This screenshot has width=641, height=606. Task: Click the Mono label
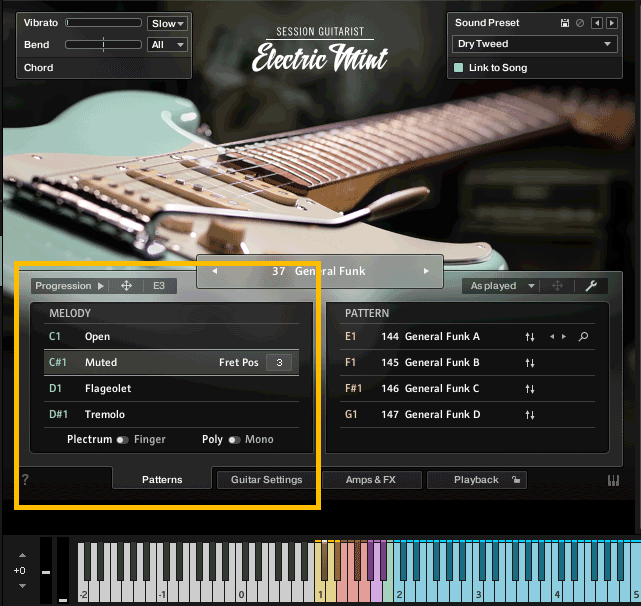point(259,440)
